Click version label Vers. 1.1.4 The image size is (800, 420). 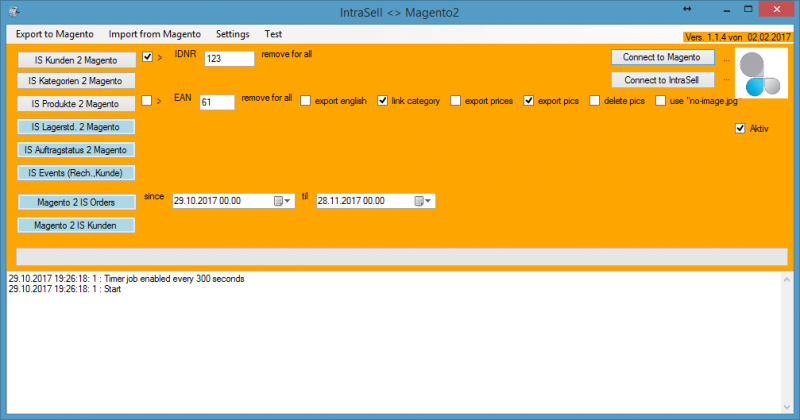click(737, 37)
